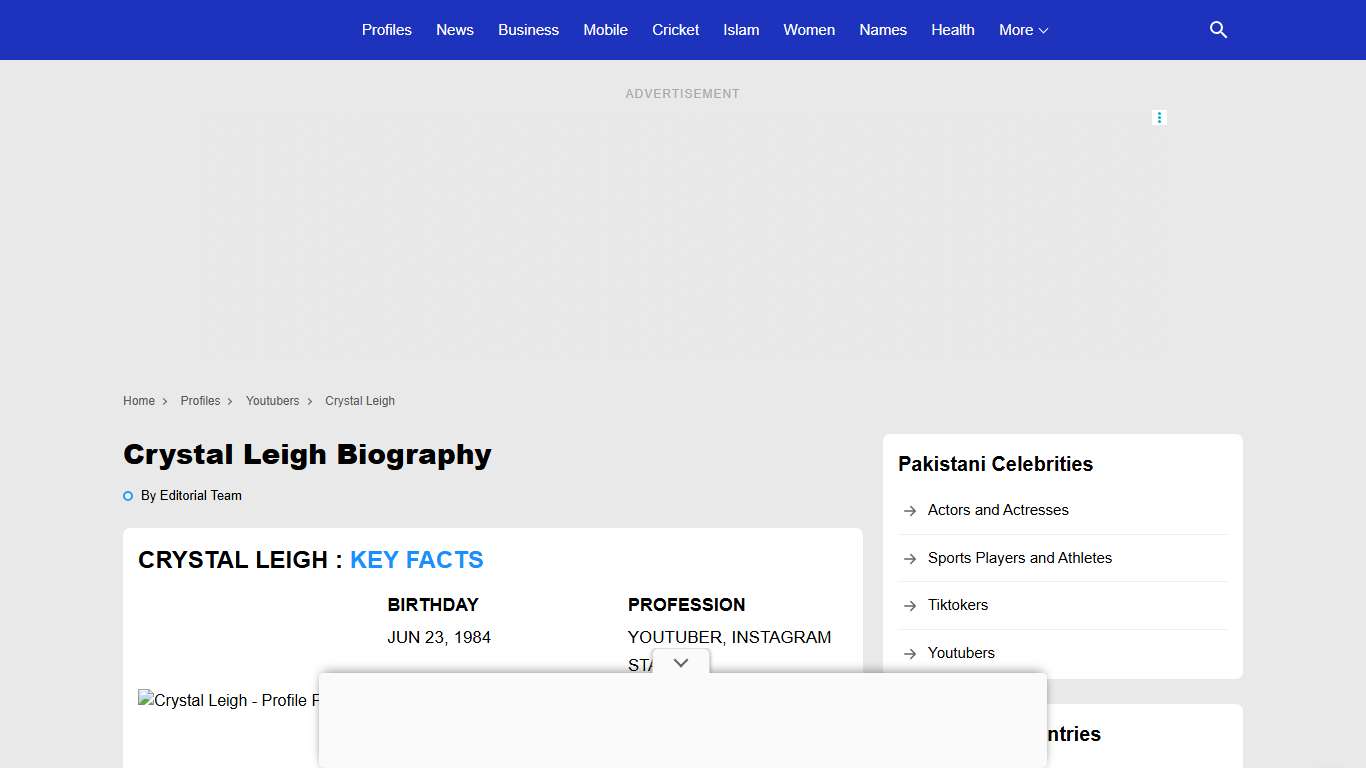The width and height of the screenshot is (1366, 768).
Task: Navigate to the Health section
Action: point(952,30)
